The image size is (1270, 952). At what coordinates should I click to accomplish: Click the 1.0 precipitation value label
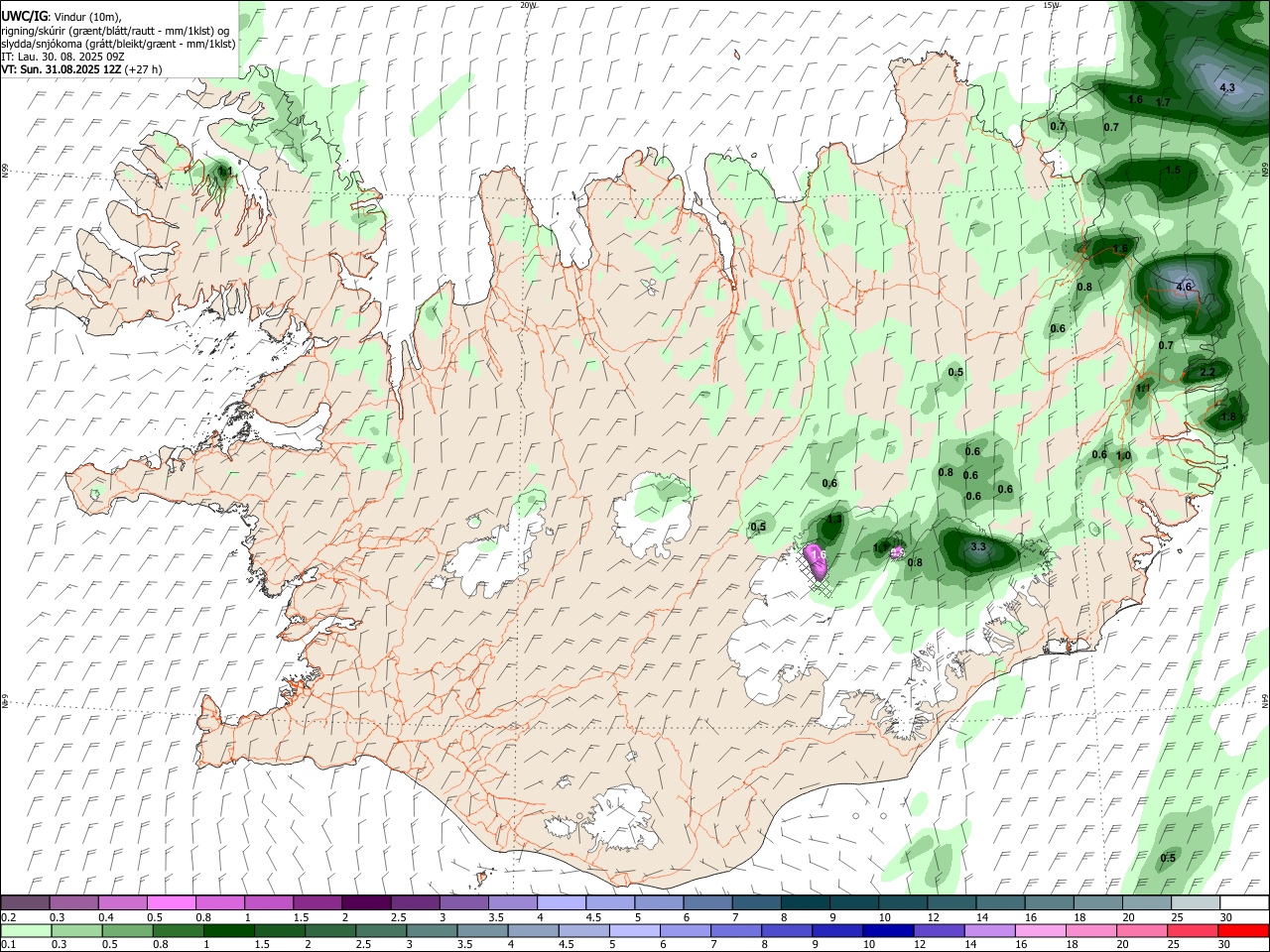tap(1123, 456)
